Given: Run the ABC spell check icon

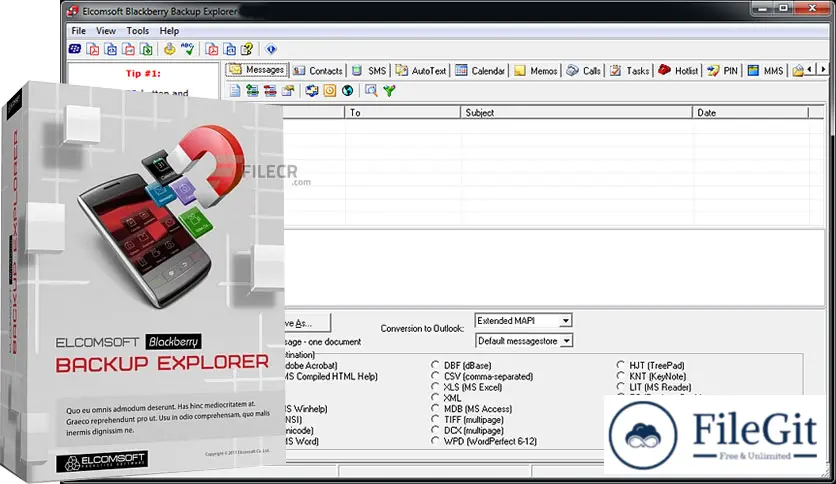Looking at the screenshot, I should 187,49.
